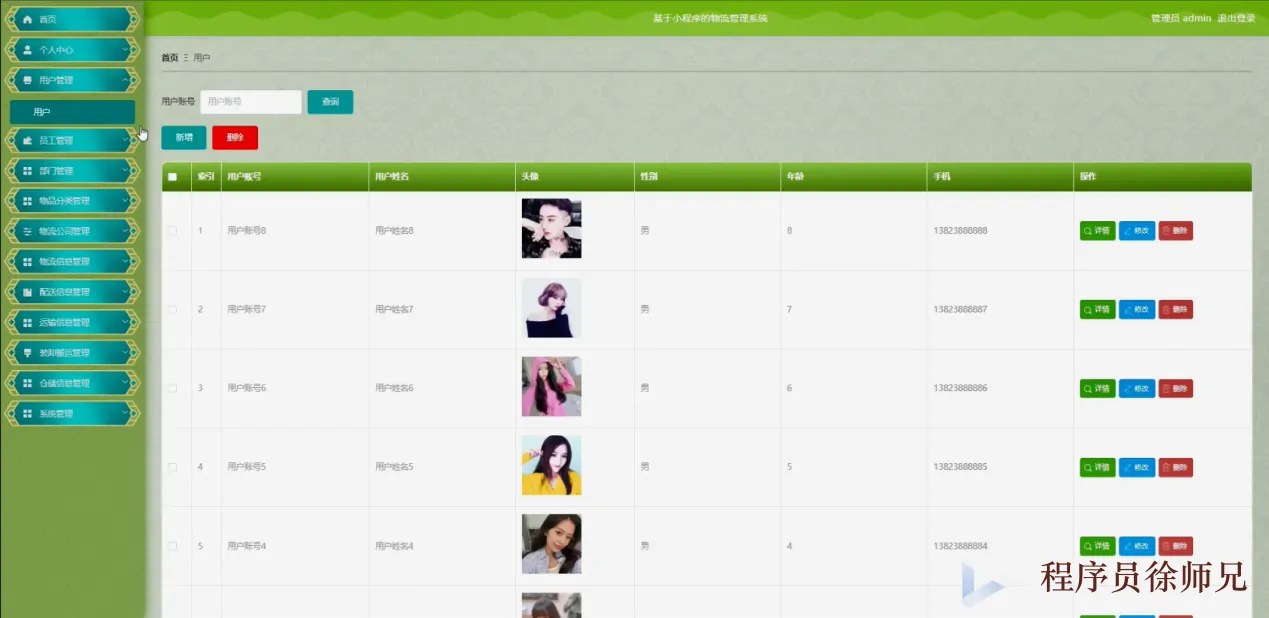Image resolution: width=1269 pixels, height=618 pixels.
Task: Check the checkbox for row 用户账号4
Action: (x=172, y=546)
